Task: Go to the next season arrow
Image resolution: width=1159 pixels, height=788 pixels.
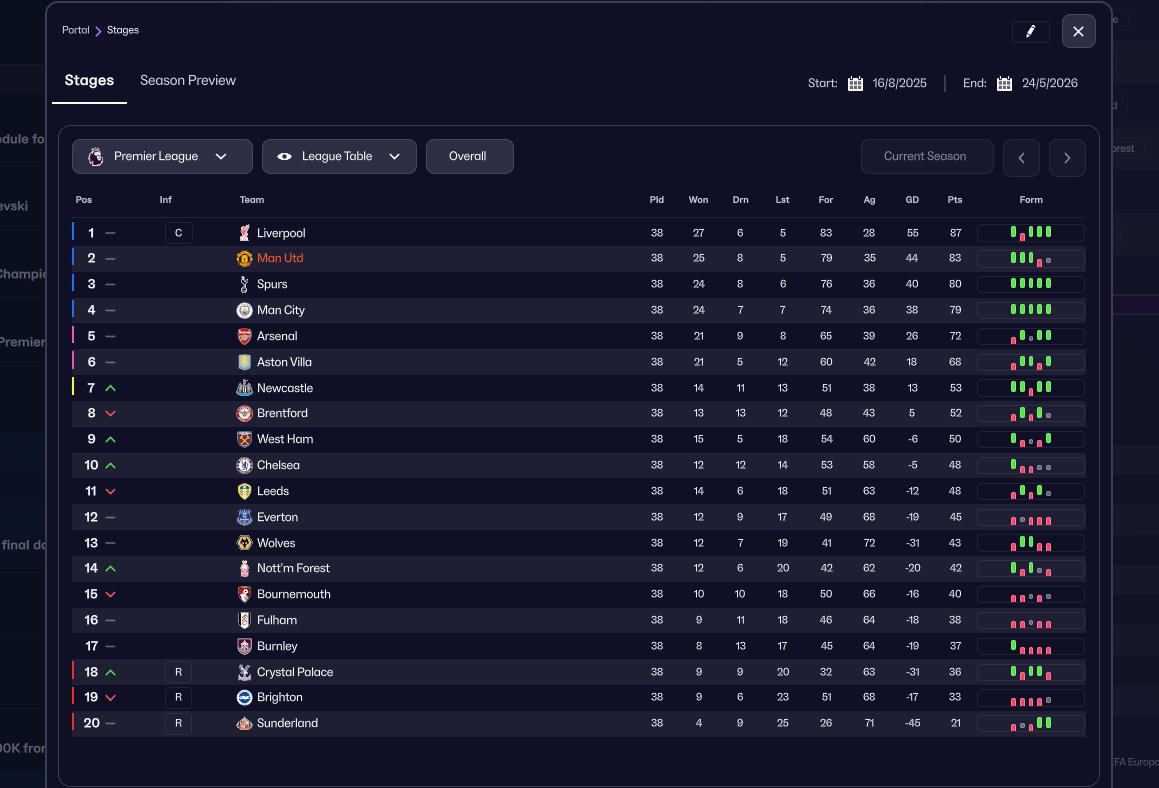Action: pyautogui.click(x=1067, y=158)
